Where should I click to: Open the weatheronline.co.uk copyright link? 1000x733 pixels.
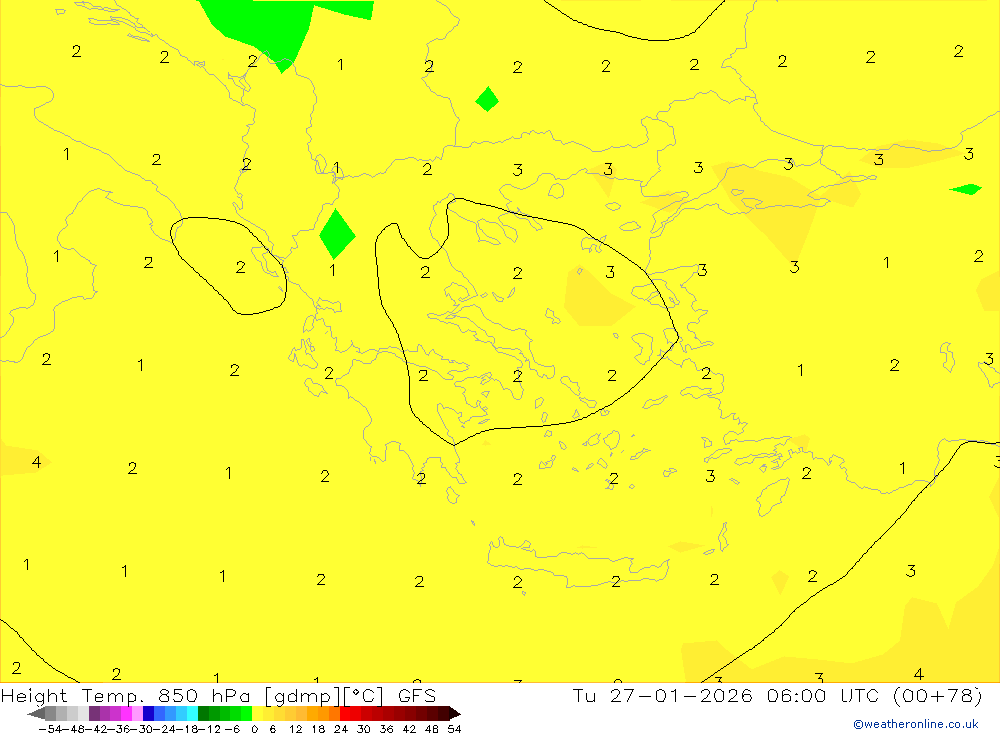click(x=915, y=724)
